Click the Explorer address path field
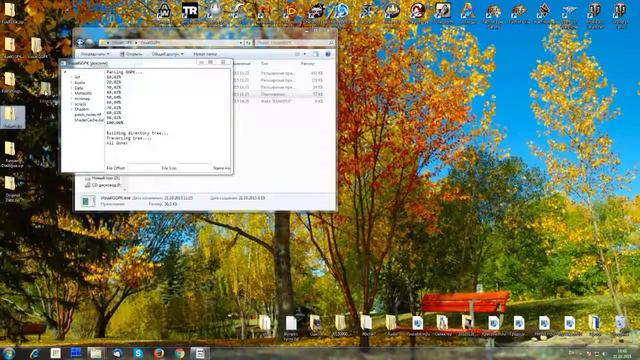Image resolution: width=640 pixels, height=360 pixels. (x=171, y=42)
